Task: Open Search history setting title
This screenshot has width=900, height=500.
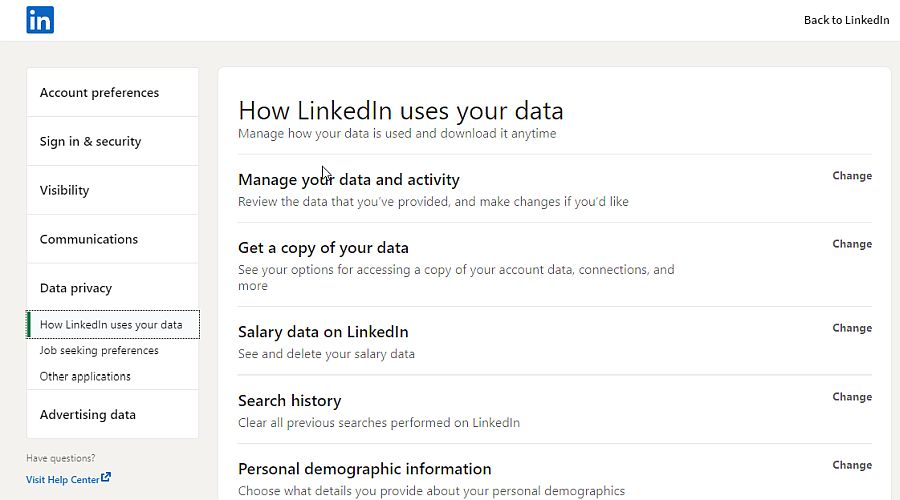Action: click(x=289, y=401)
